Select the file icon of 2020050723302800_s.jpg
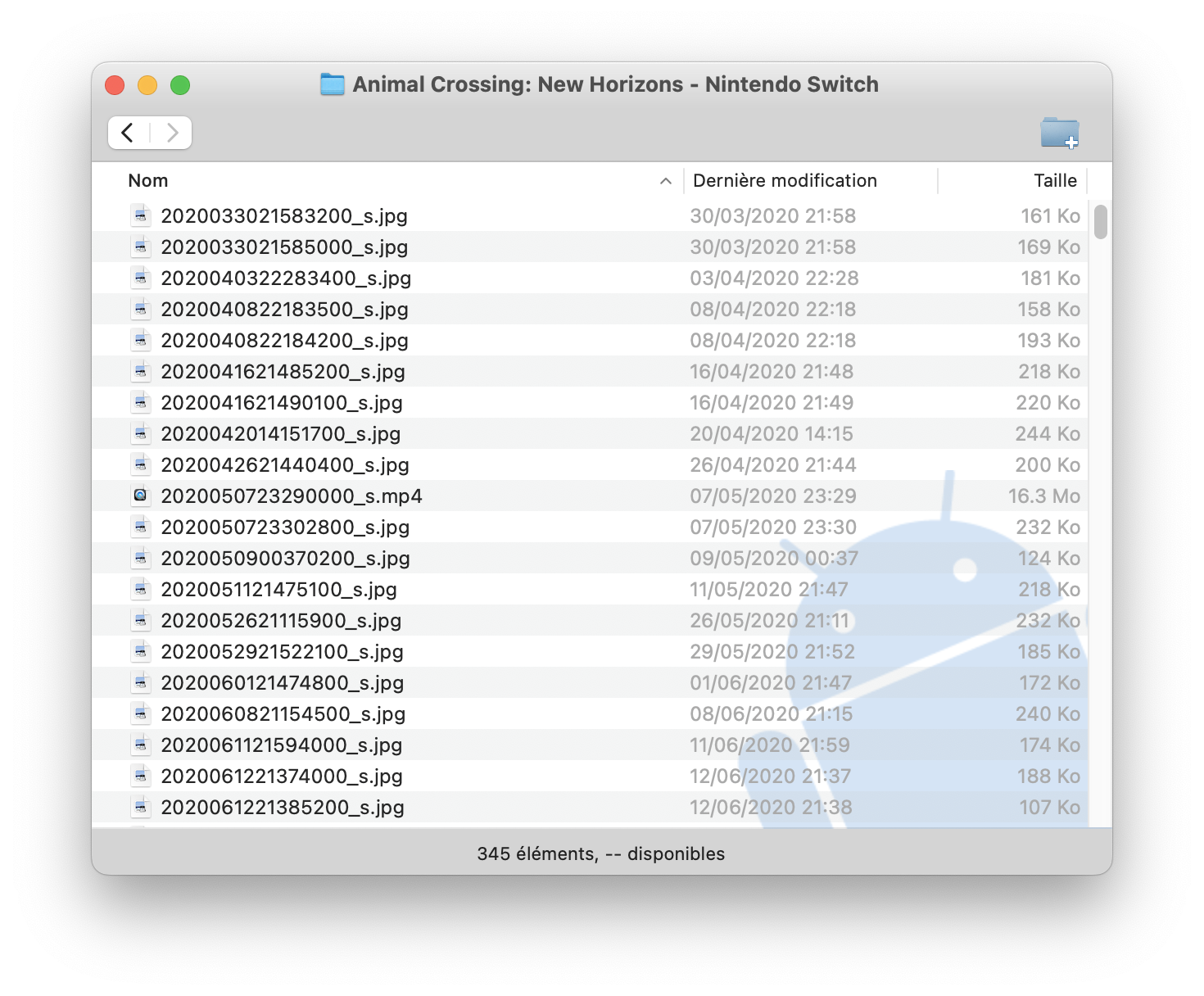 click(x=141, y=527)
